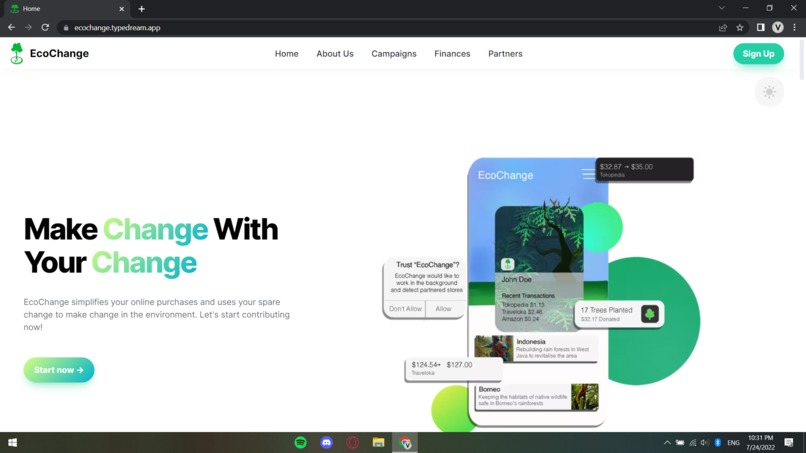Click the Indonesia campaign card

tap(536, 348)
